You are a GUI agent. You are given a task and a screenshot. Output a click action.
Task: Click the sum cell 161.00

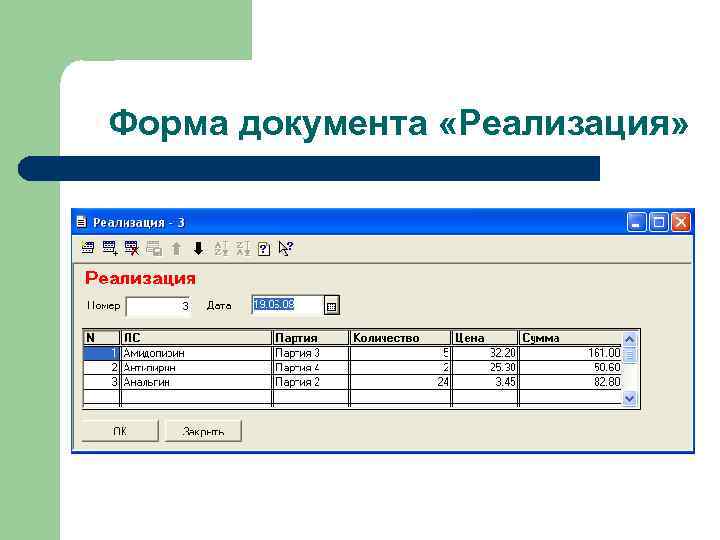[x=571, y=353]
